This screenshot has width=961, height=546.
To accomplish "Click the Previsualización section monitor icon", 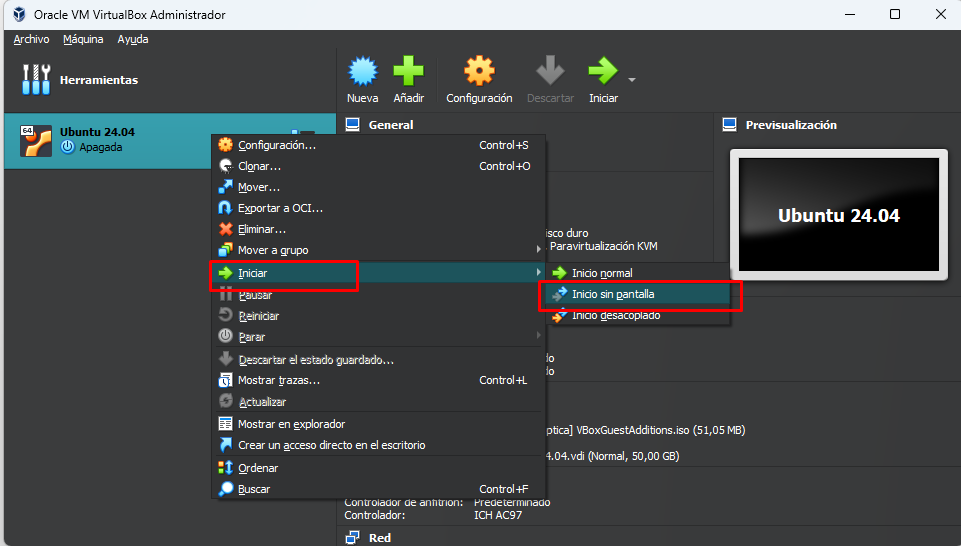I will point(729,125).
